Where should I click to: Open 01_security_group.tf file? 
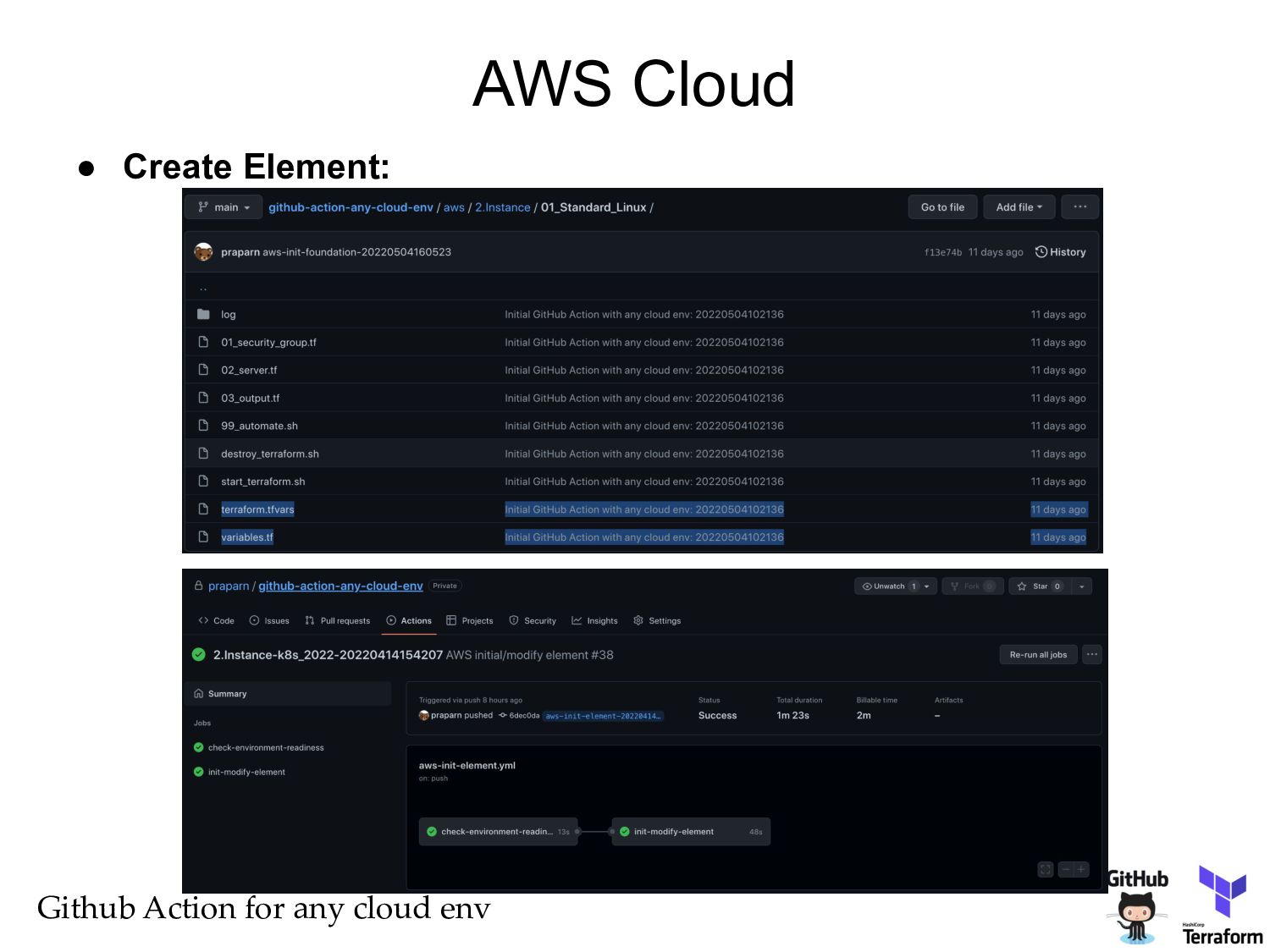(x=268, y=343)
